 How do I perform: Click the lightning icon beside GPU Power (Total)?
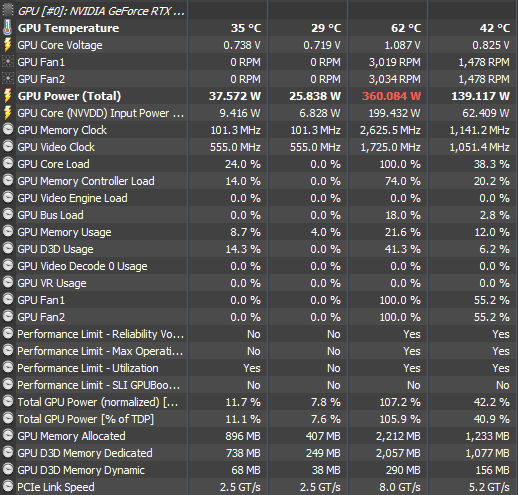7,96
